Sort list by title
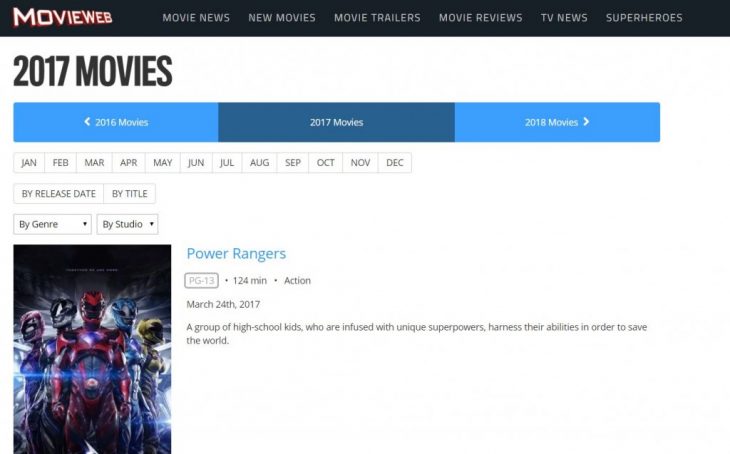The height and width of the screenshot is (454, 730). [x=129, y=194]
